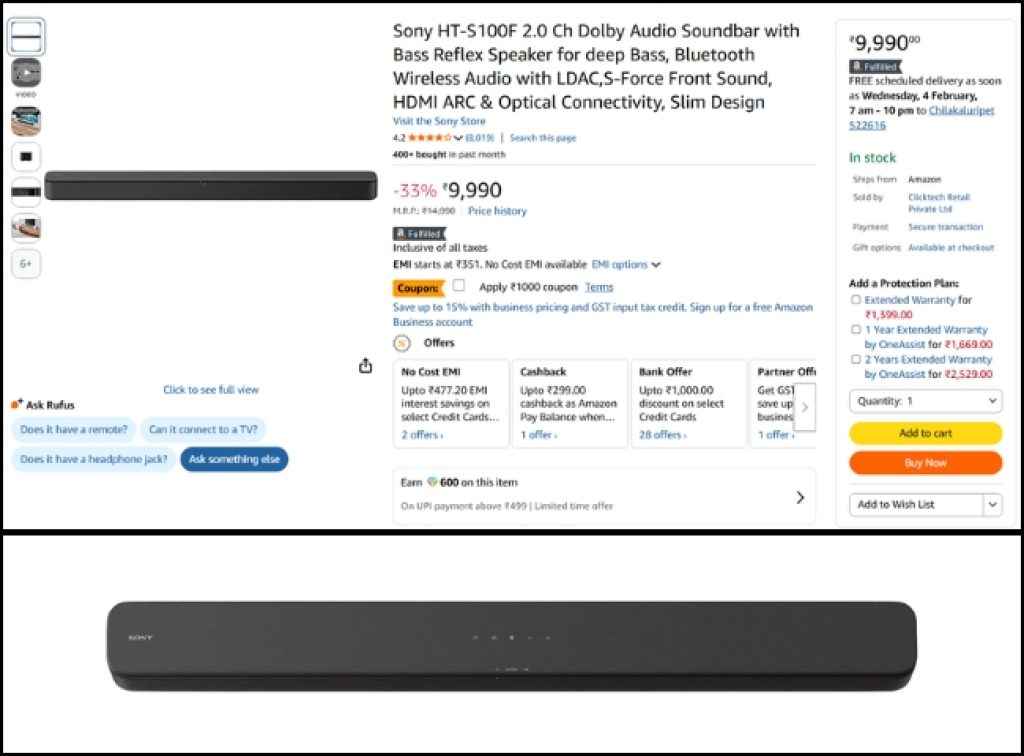The image size is (1024, 756).
Task: Click the Buy Now button
Action: [925, 462]
